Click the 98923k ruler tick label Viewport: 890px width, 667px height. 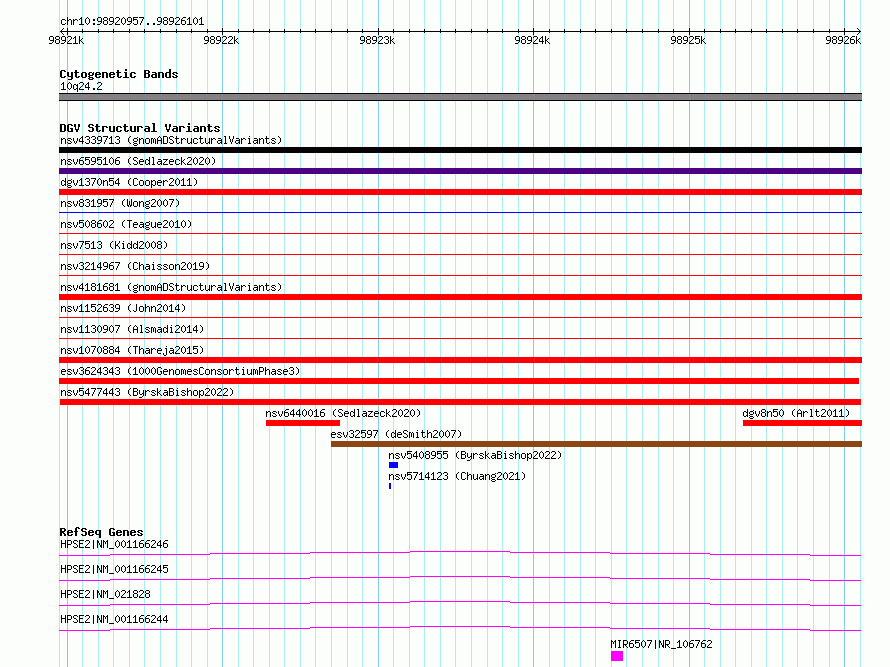[x=377, y=40]
